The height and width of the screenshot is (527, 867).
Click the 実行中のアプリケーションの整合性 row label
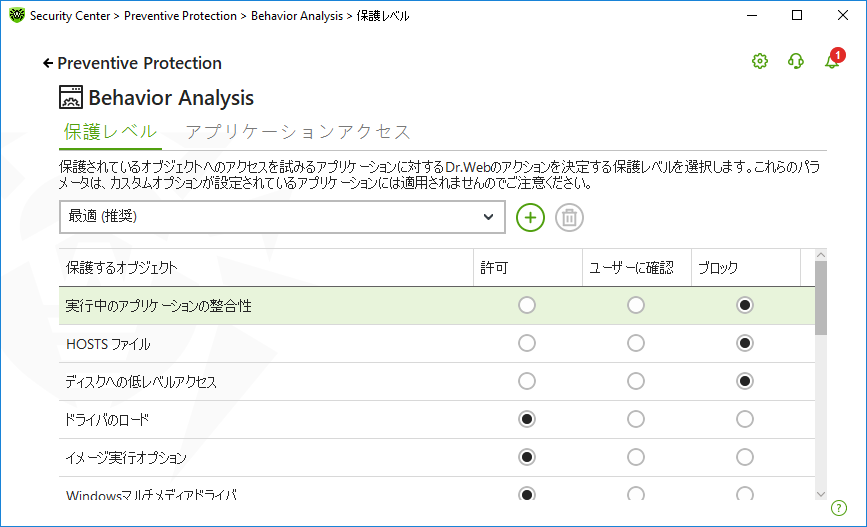[159, 306]
